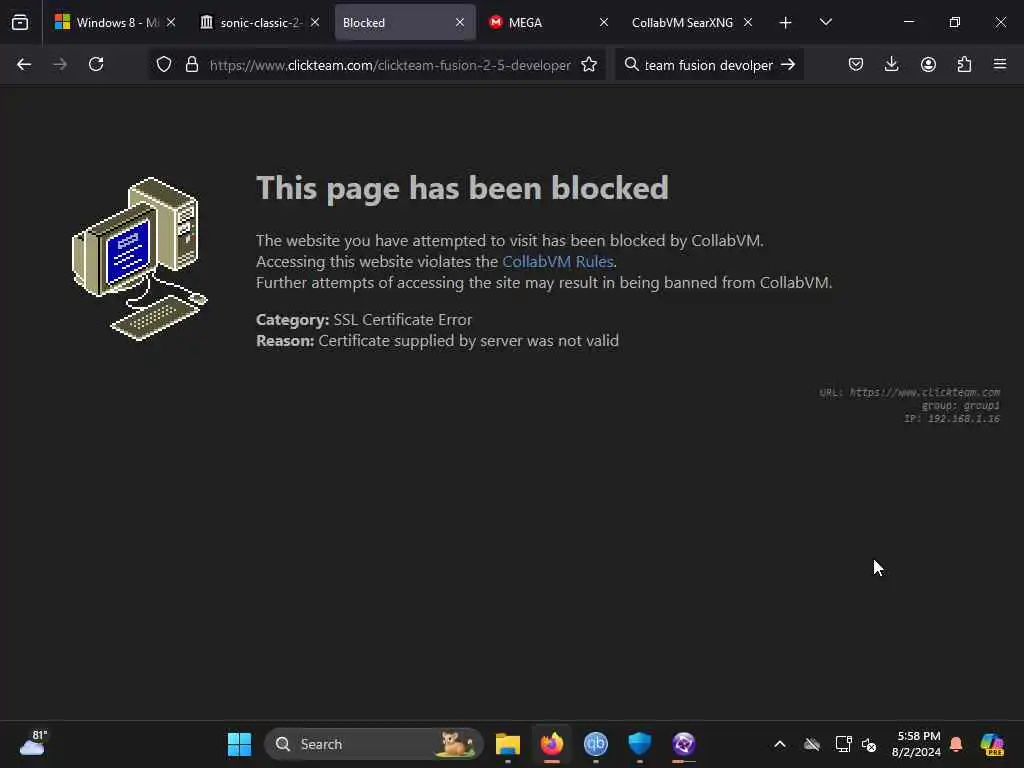The width and height of the screenshot is (1024, 768).
Task: Show hidden system tray icons
Action: (x=780, y=744)
